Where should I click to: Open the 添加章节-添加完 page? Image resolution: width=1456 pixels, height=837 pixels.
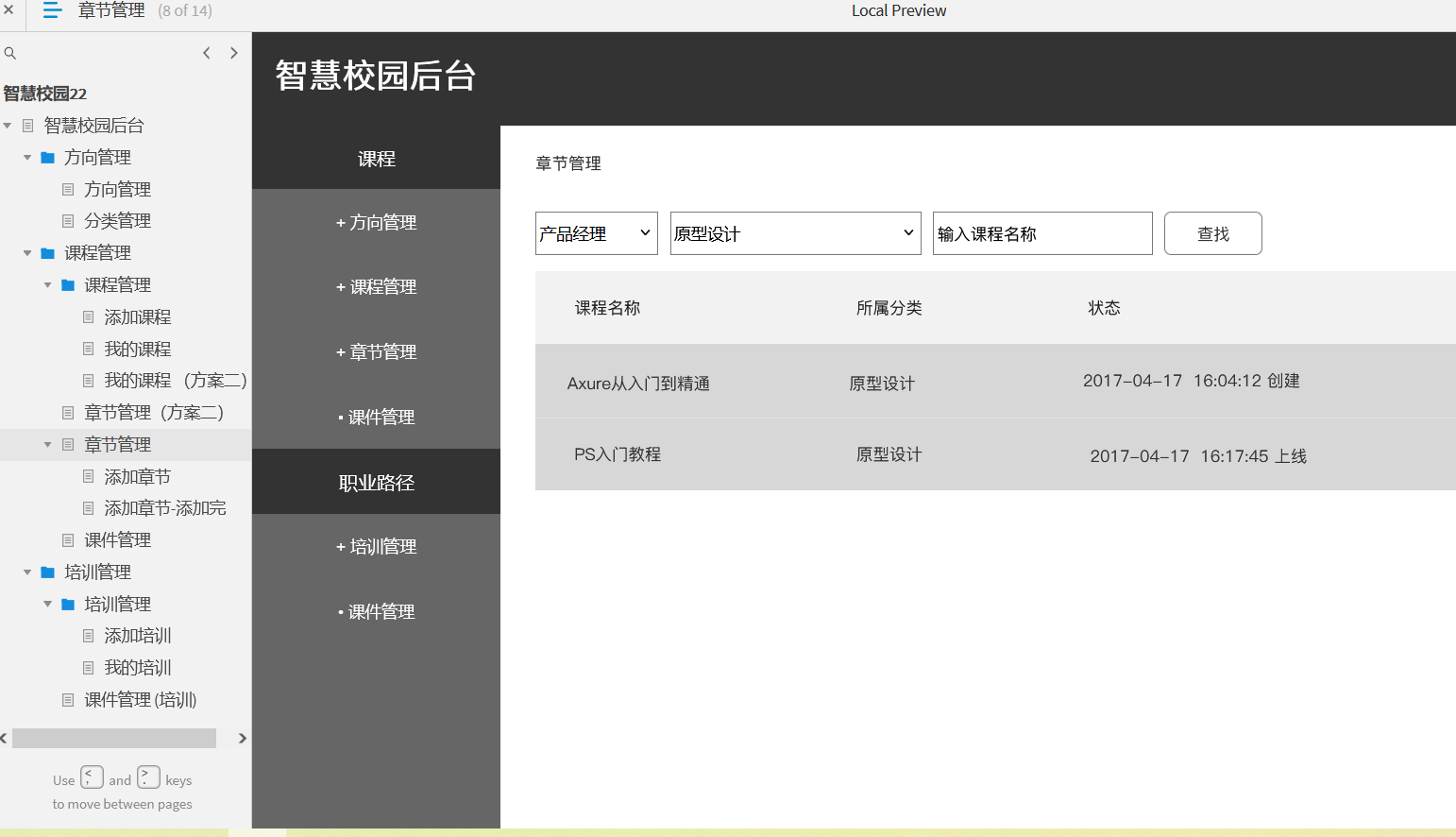165,508
